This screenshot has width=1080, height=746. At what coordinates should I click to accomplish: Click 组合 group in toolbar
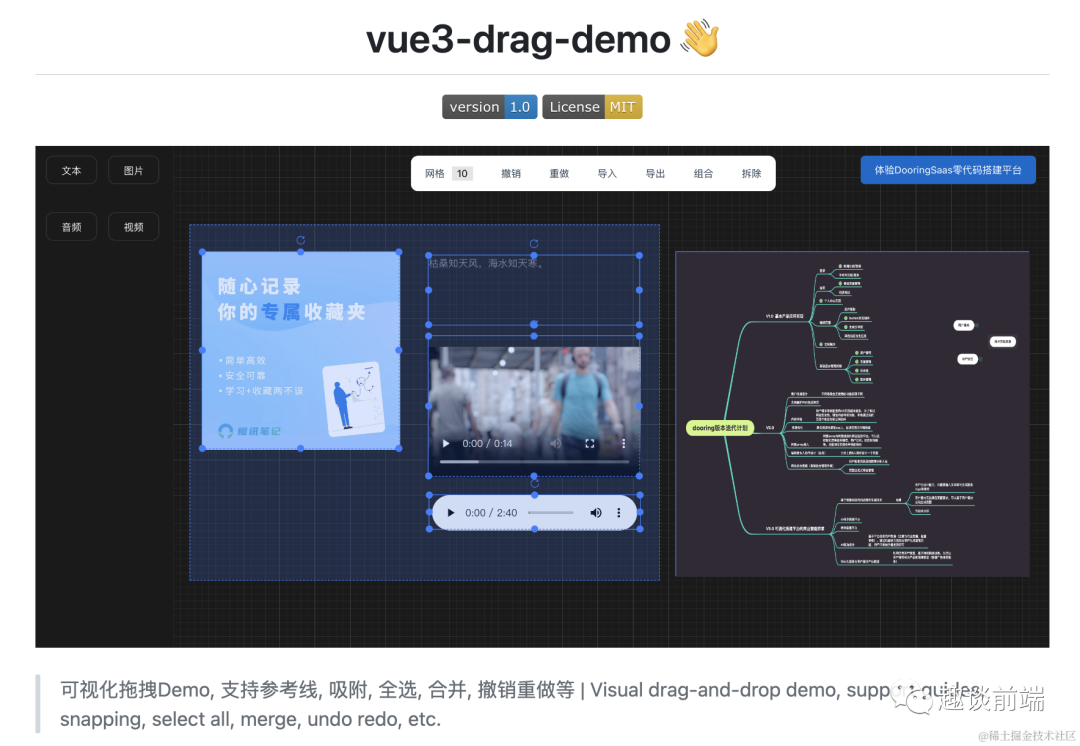703,174
